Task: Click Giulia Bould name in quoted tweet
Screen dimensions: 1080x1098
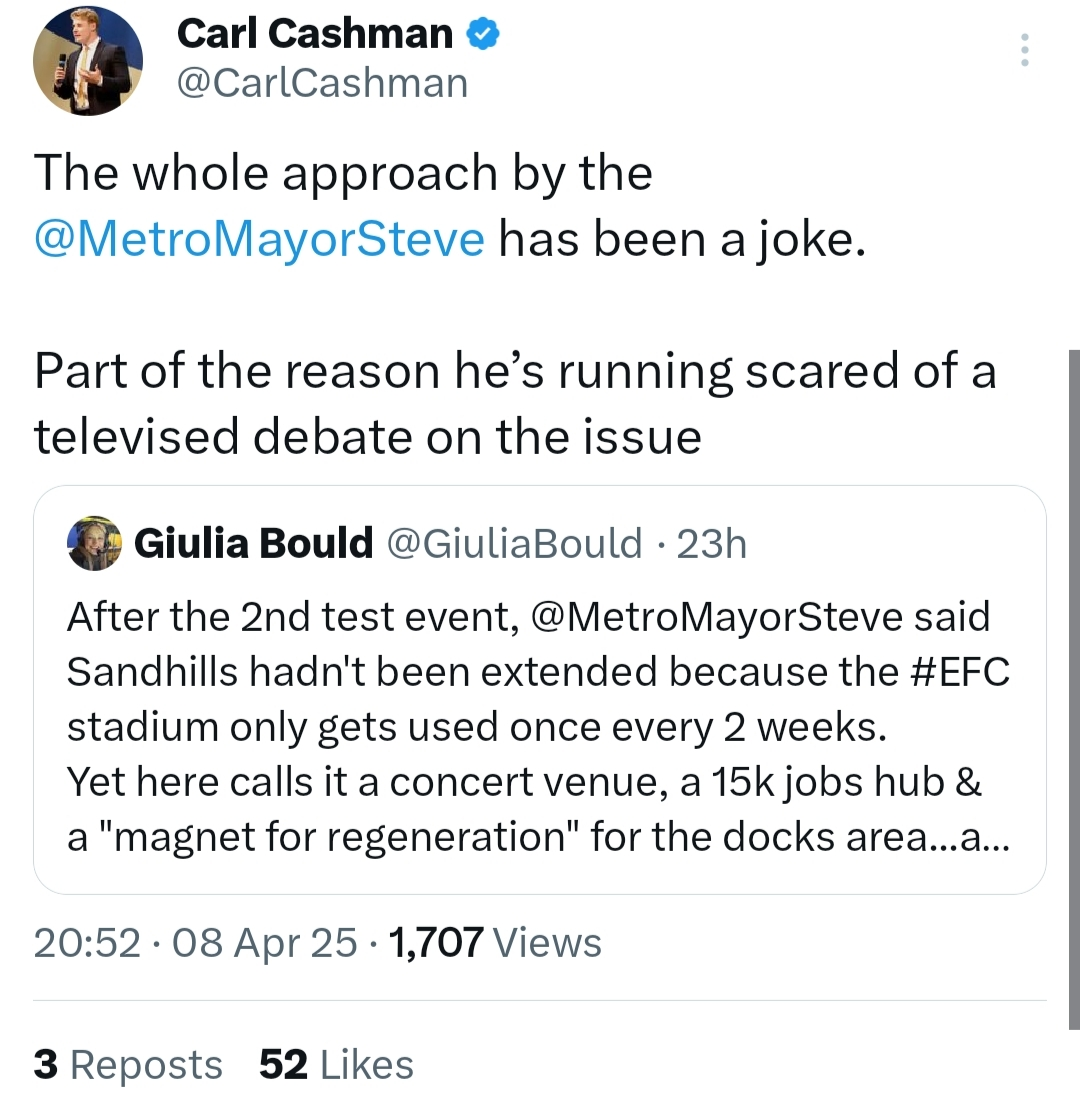Action: 253,543
